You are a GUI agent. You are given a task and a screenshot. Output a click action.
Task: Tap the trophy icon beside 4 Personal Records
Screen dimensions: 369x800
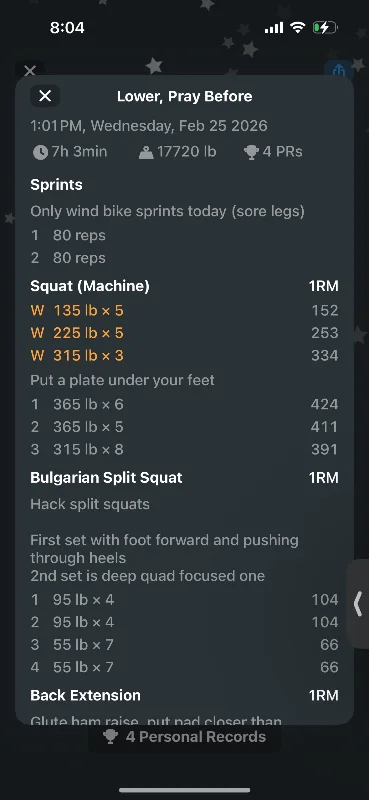pyautogui.click(x=110, y=737)
